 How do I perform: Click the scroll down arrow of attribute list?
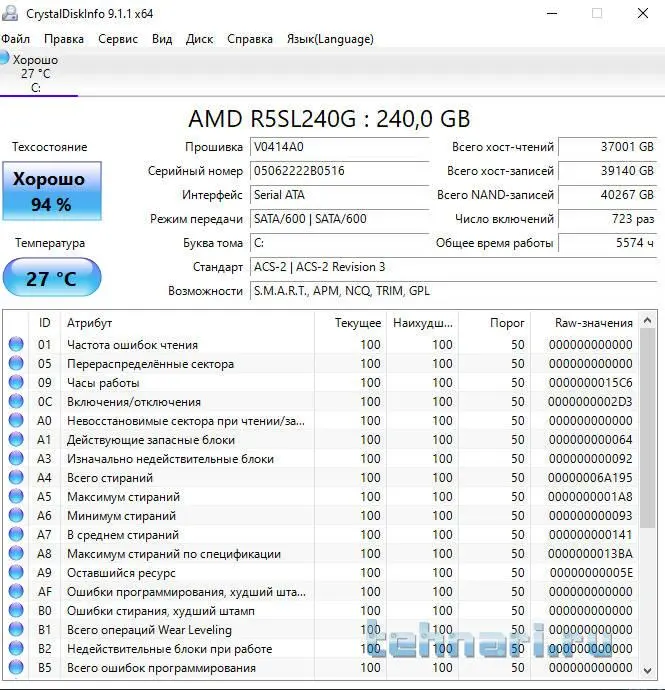647,671
